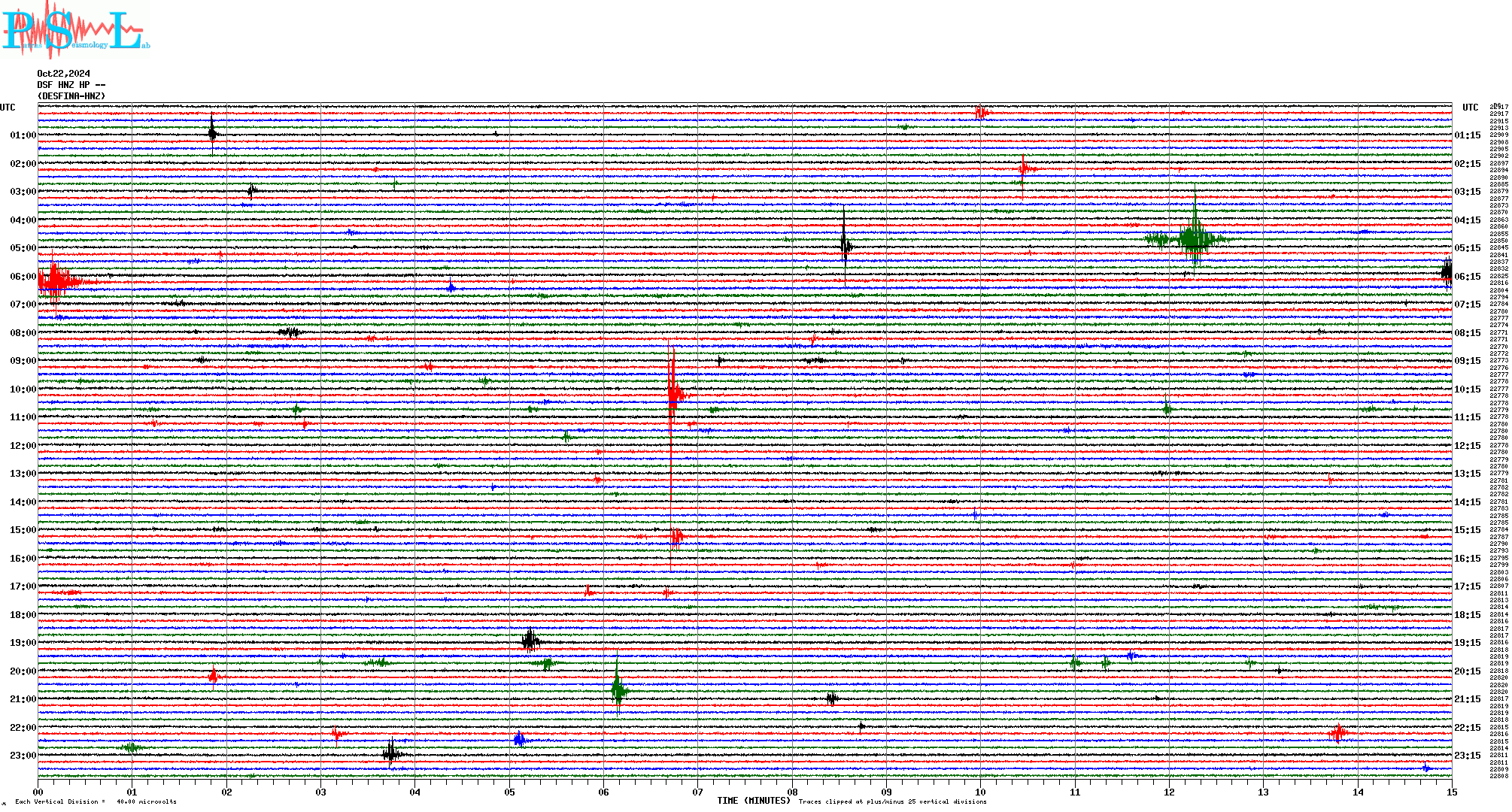The width and height of the screenshot is (1512, 812).
Task: Click the DSF HNZ HP header line
Action: (x=71, y=85)
